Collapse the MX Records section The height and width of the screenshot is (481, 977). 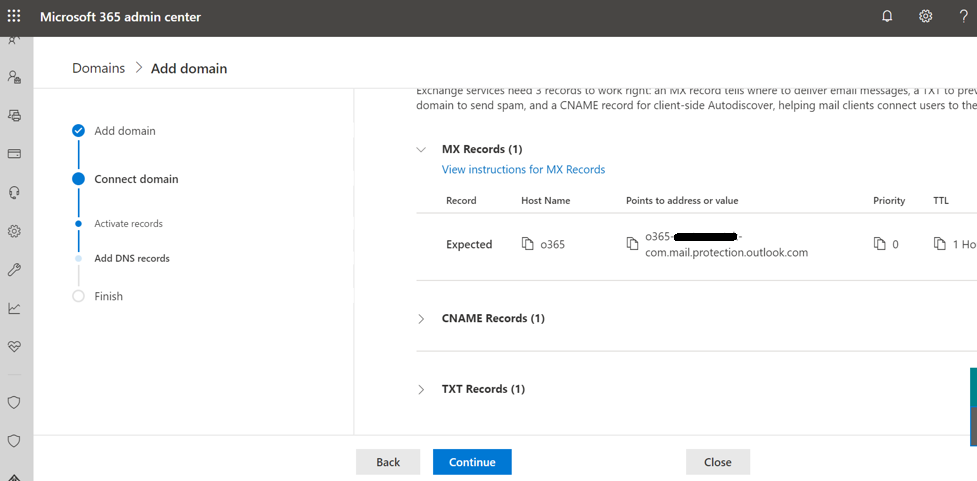(421, 150)
